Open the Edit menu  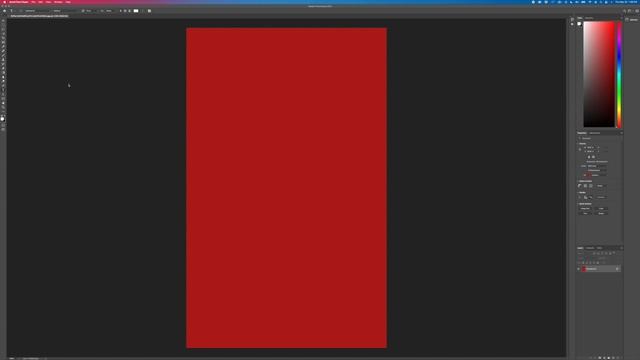(x=40, y=2)
